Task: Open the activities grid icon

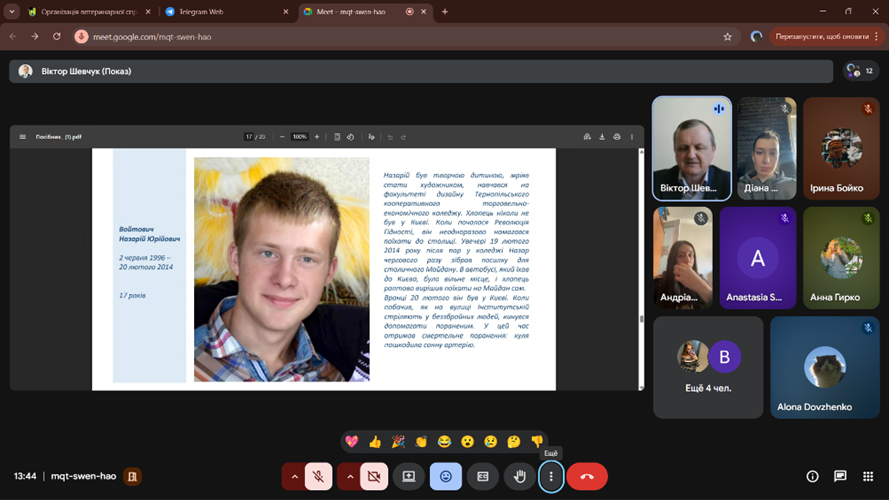Action: click(x=868, y=477)
